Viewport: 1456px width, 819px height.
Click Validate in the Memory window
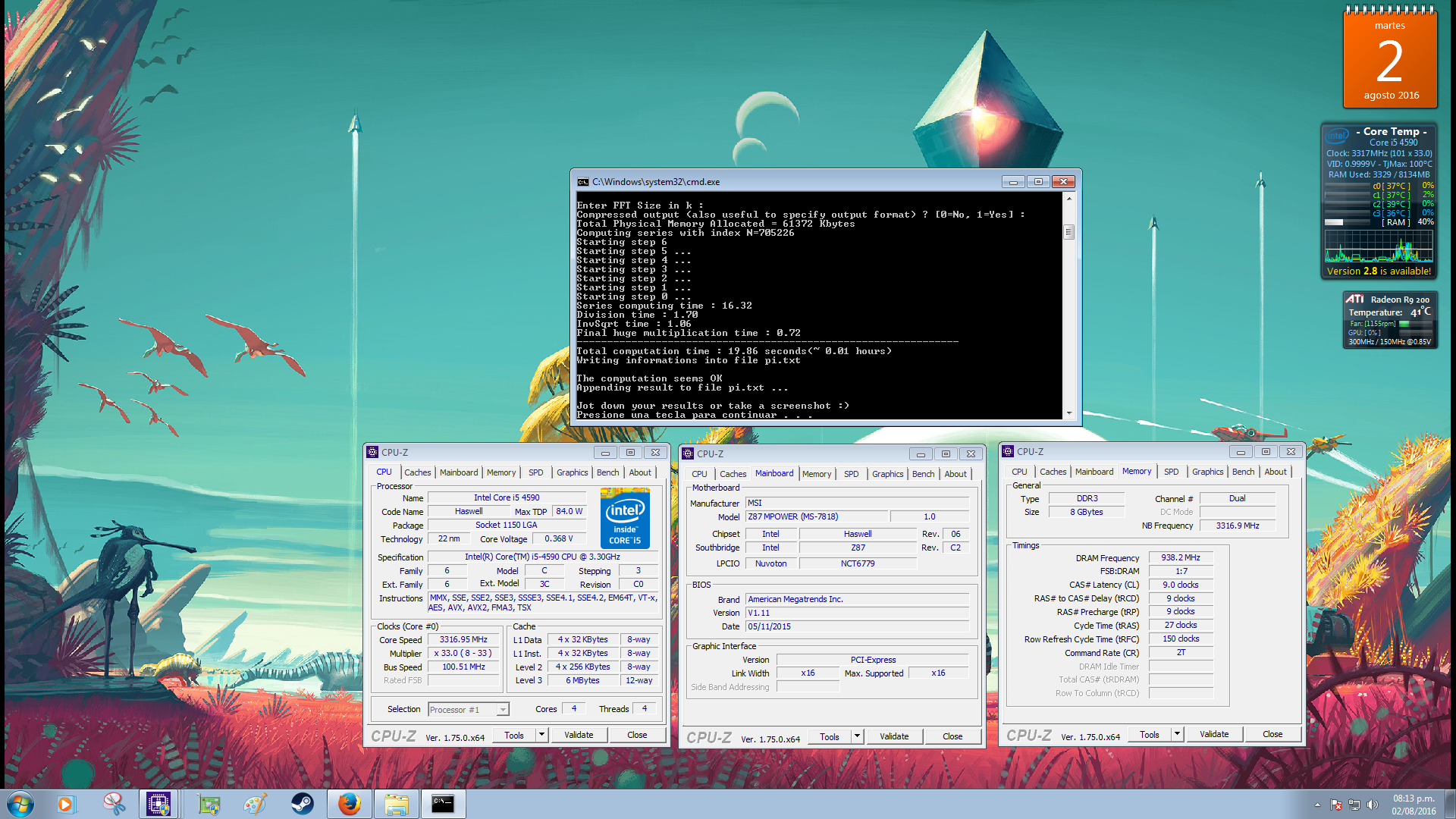click(1214, 734)
